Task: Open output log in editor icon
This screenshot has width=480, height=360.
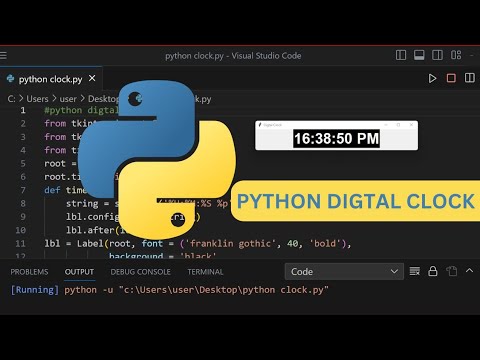Action: (x=452, y=271)
